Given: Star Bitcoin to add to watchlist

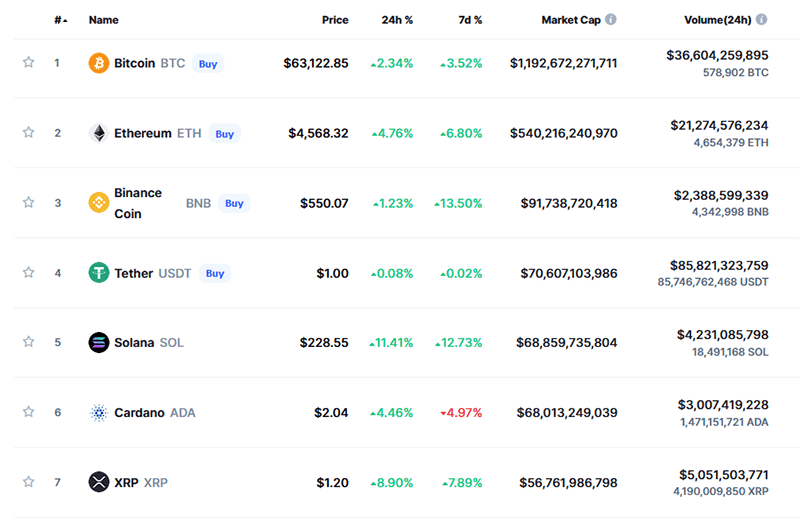Looking at the screenshot, I should tap(29, 62).
